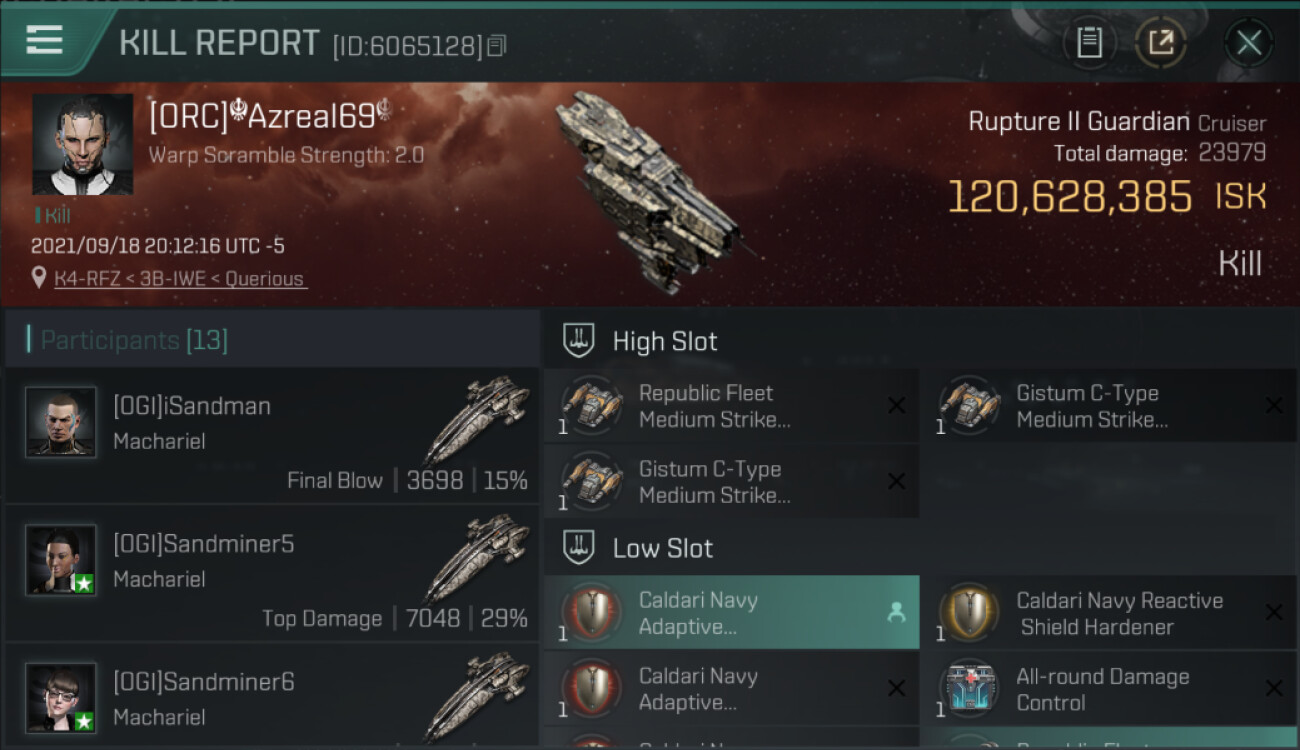This screenshot has width=1300, height=750.
Task: Toggle X mark on All-round Damage Control
Action: [1274, 688]
